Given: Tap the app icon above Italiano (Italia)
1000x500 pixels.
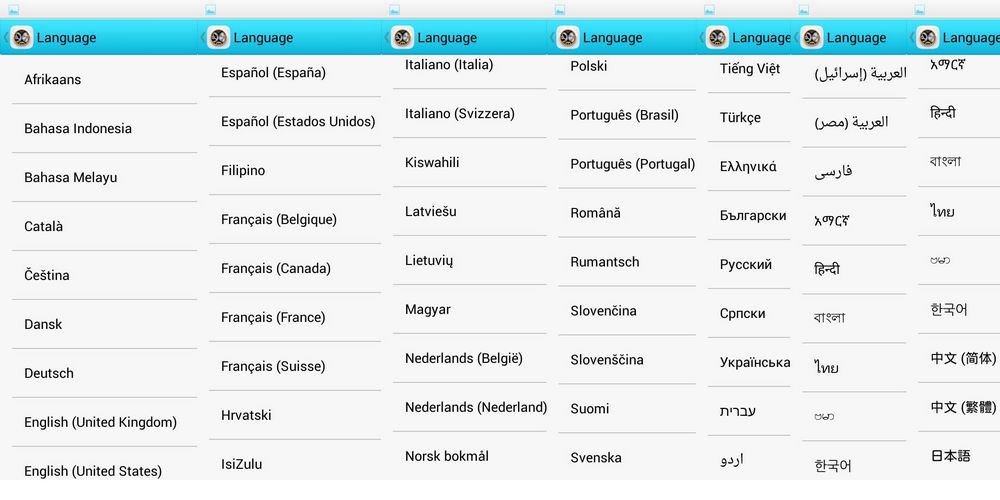Looking at the screenshot, I should click(402, 38).
